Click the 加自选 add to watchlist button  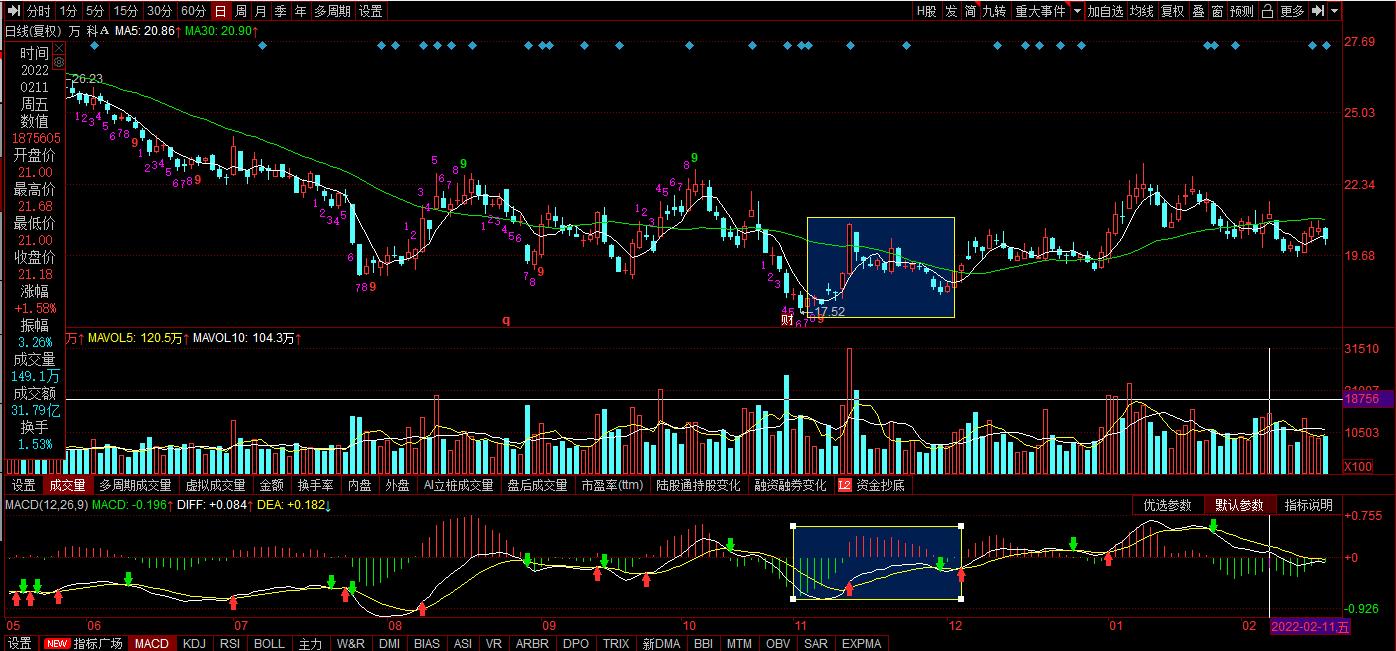1105,11
